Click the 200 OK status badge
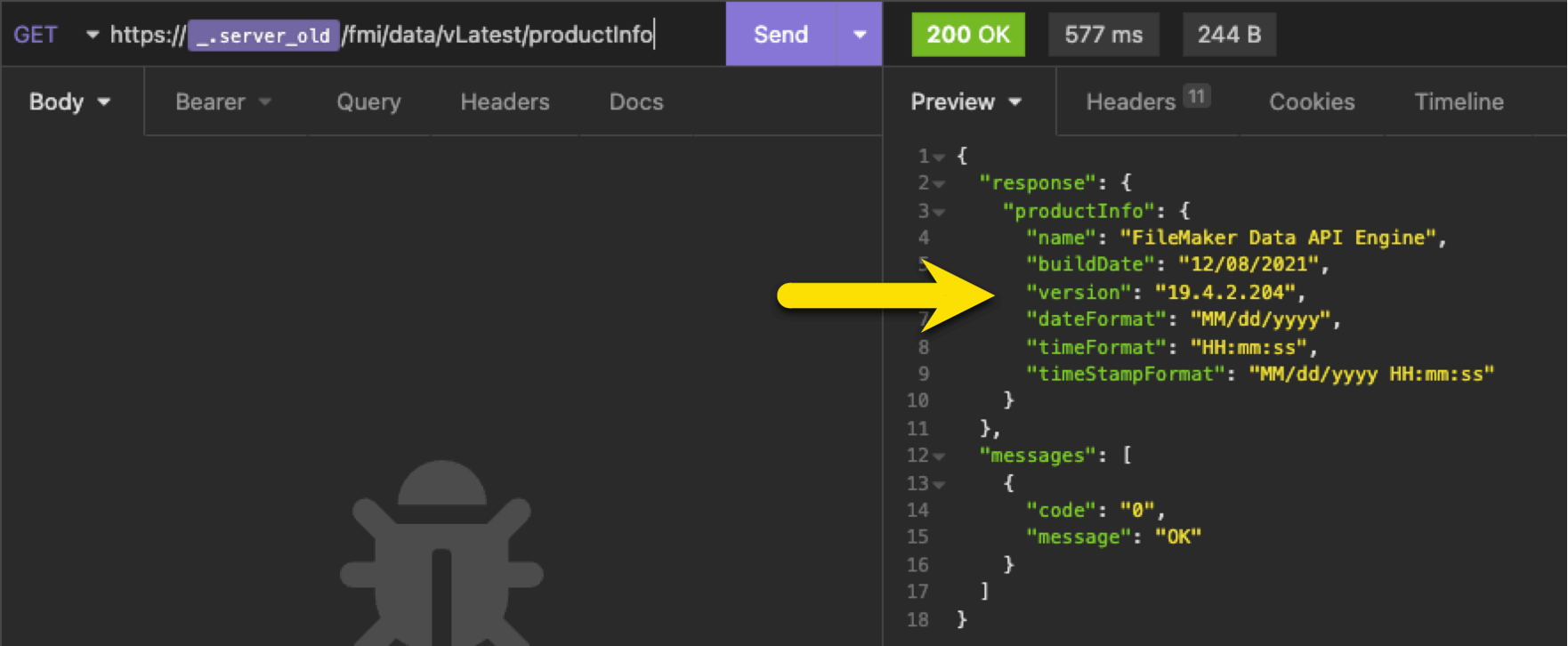This screenshot has height=646, width=1568. click(968, 35)
